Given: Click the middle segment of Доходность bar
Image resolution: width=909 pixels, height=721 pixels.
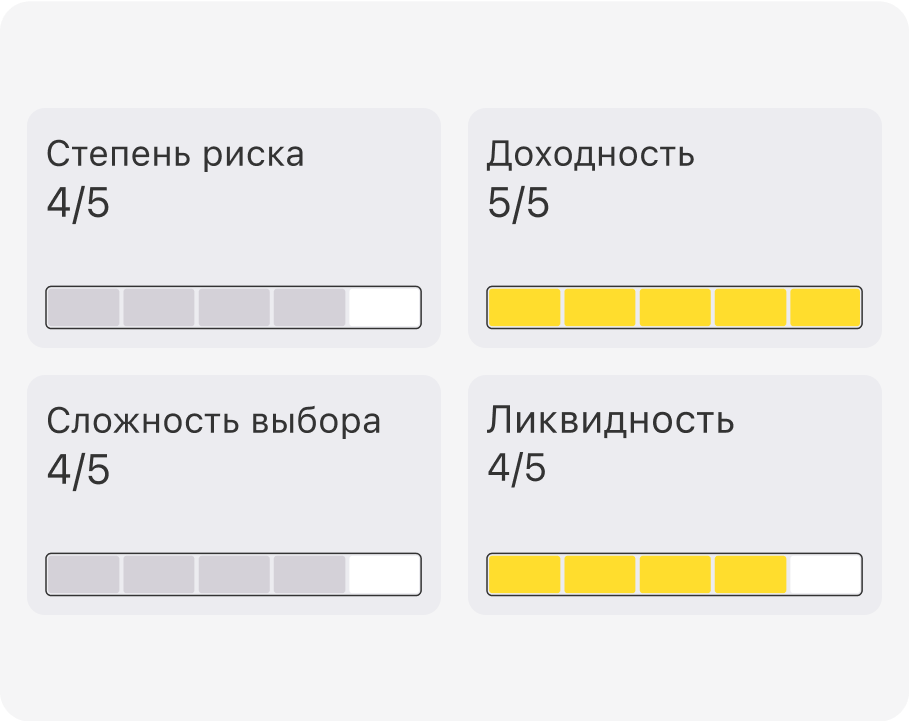Looking at the screenshot, I should click(675, 307).
